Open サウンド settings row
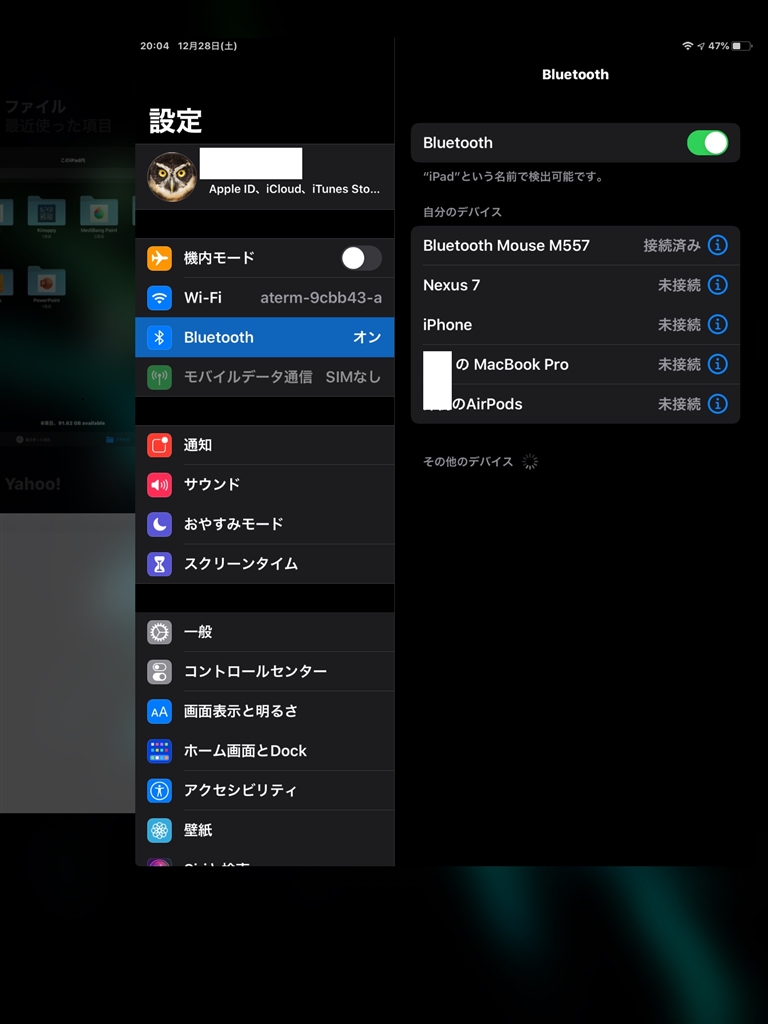This screenshot has width=768, height=1024. click(264, 485)
